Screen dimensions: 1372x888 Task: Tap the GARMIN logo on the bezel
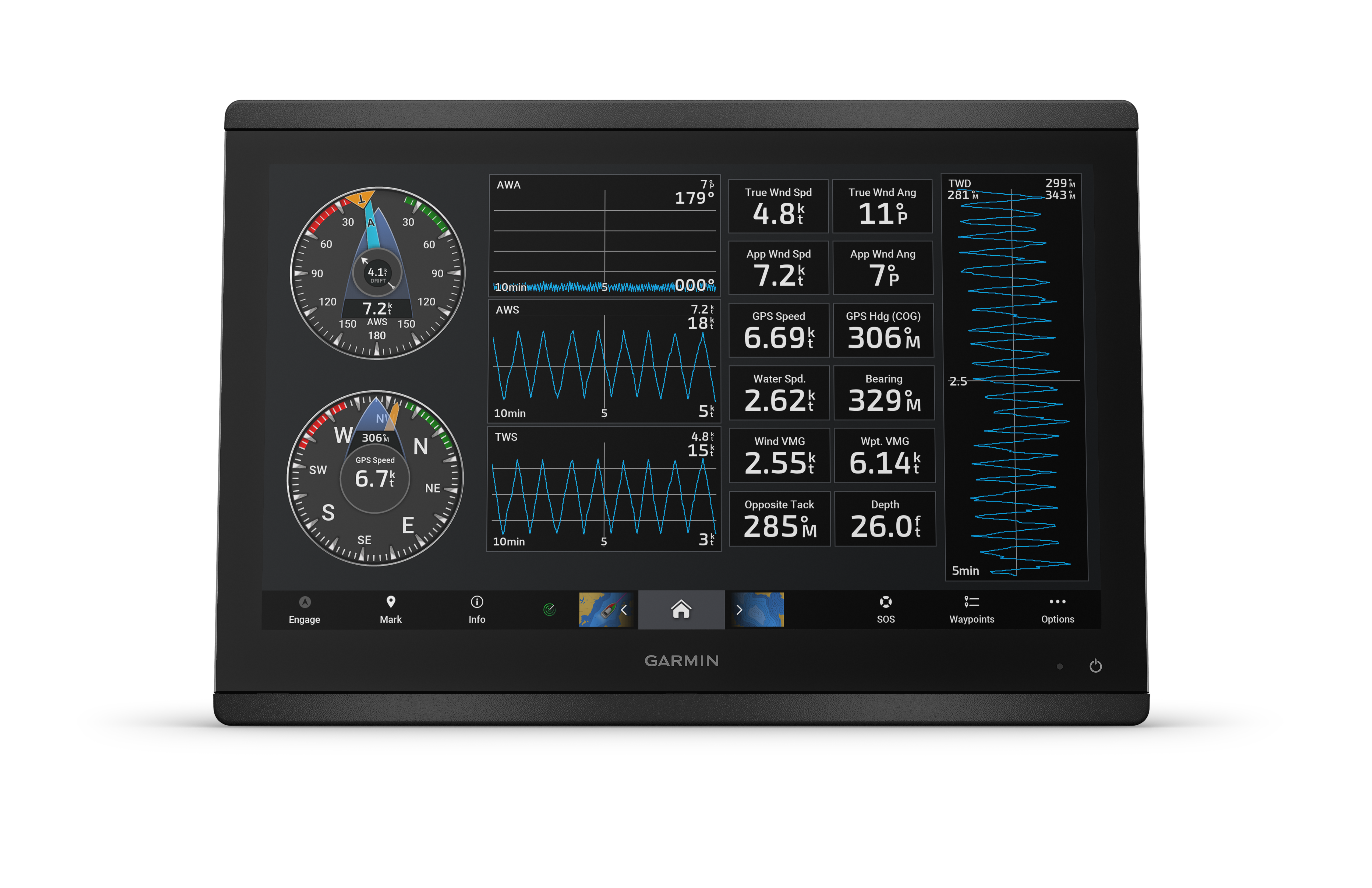click(681, 661)
